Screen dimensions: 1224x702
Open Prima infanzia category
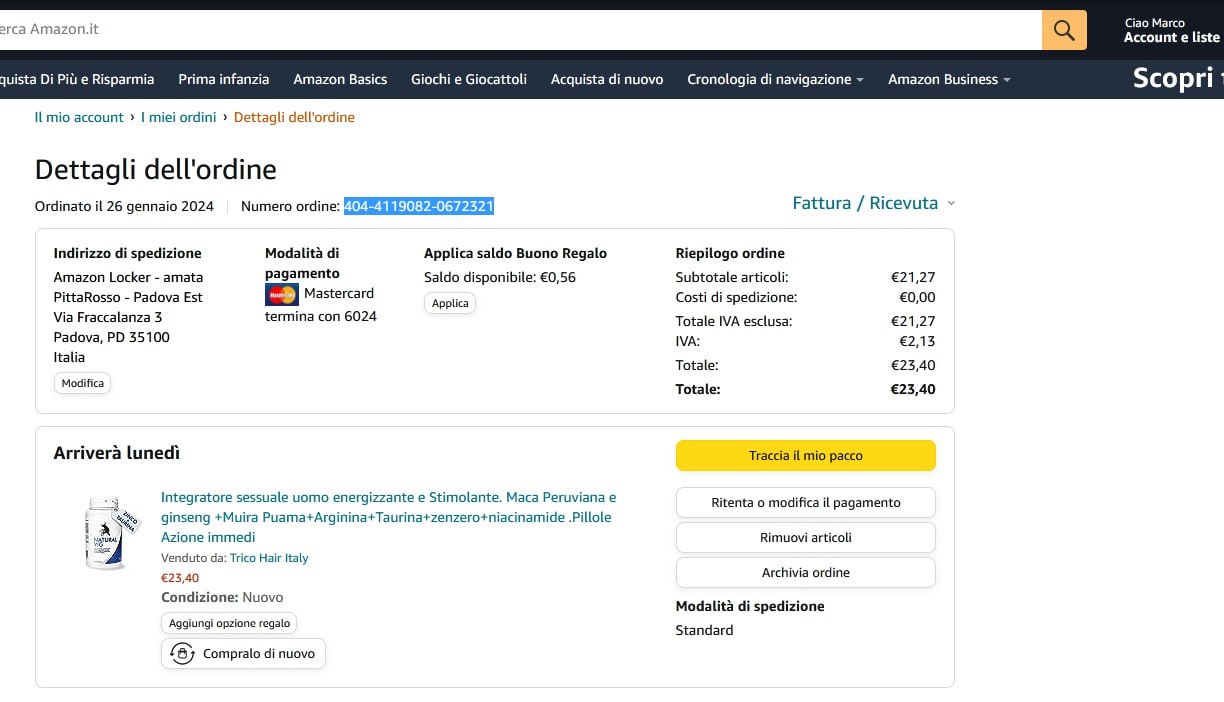(224, 79)
